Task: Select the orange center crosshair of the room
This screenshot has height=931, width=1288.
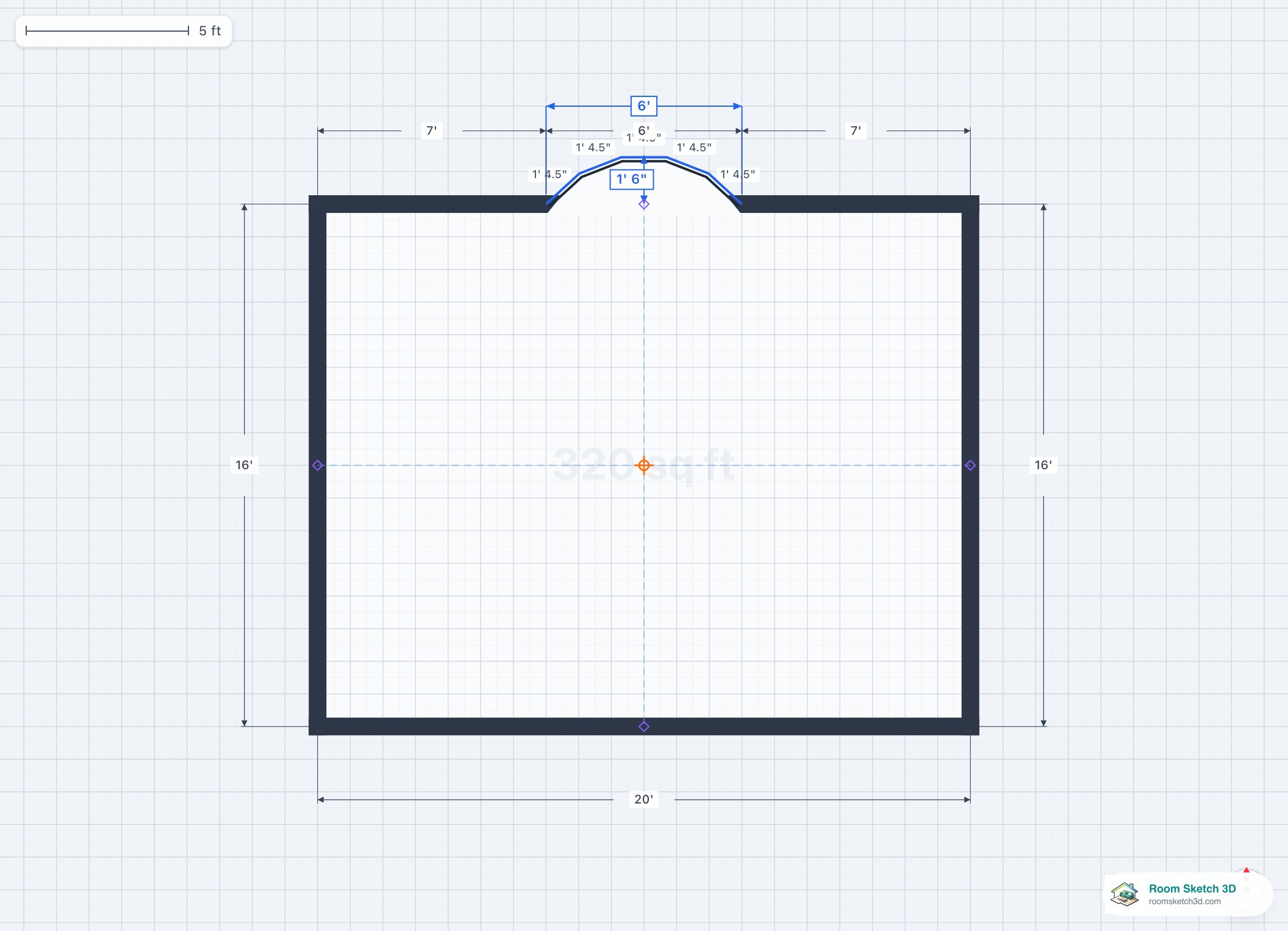Action: pyautogui.click(x=643, y=465)
